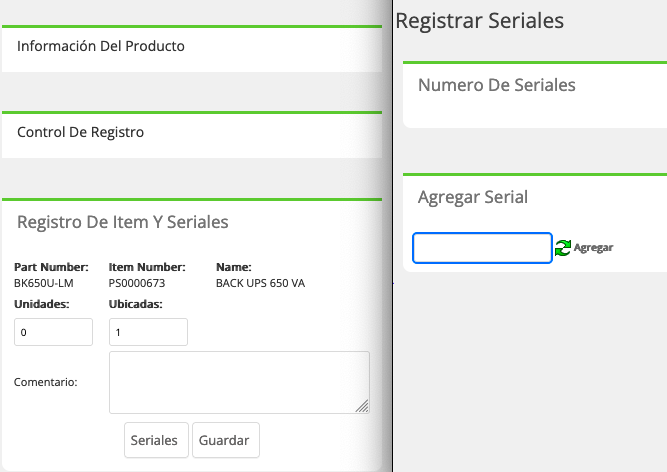Click the Agregar Serial panel heading
The width and height of the screenshot is (667, 472).
pos(473,197)
